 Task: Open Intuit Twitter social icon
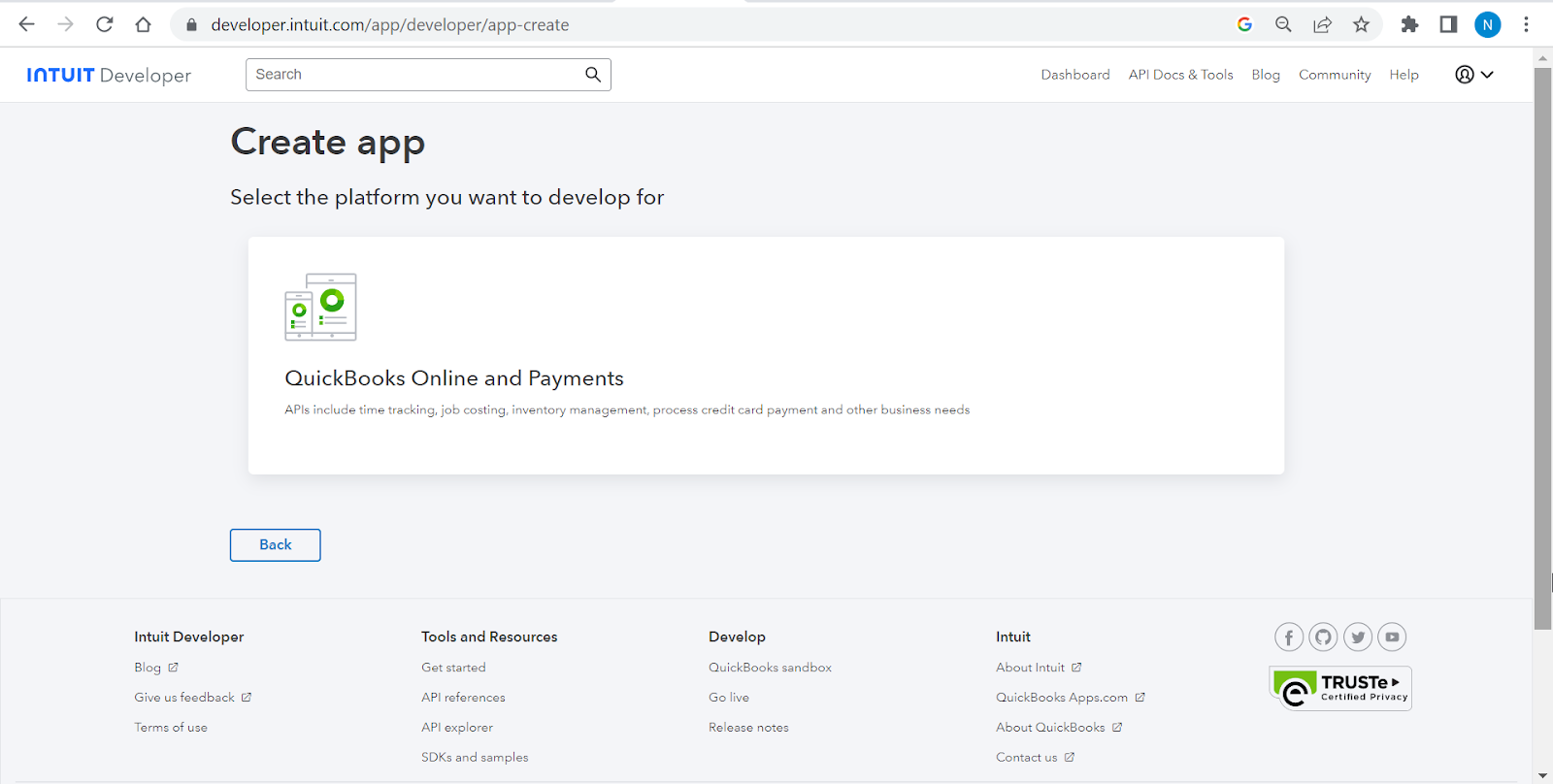[x=1358, y=637]
